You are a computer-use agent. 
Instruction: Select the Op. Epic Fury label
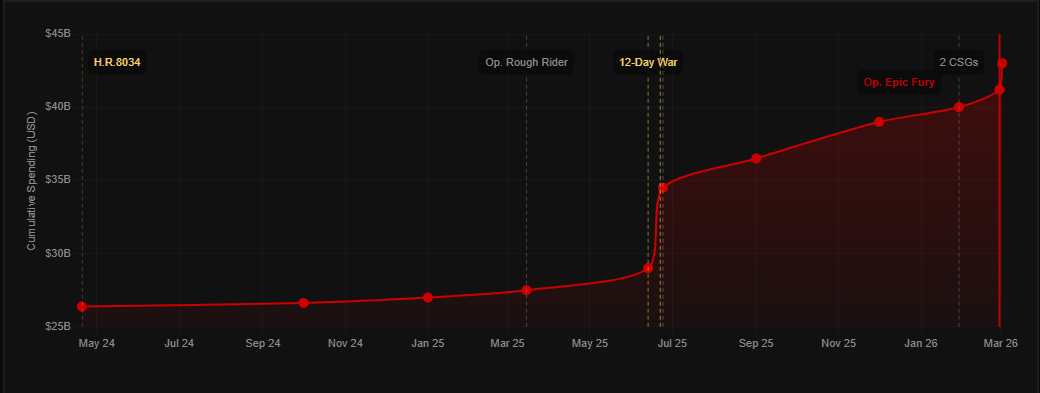click(899, 82)
